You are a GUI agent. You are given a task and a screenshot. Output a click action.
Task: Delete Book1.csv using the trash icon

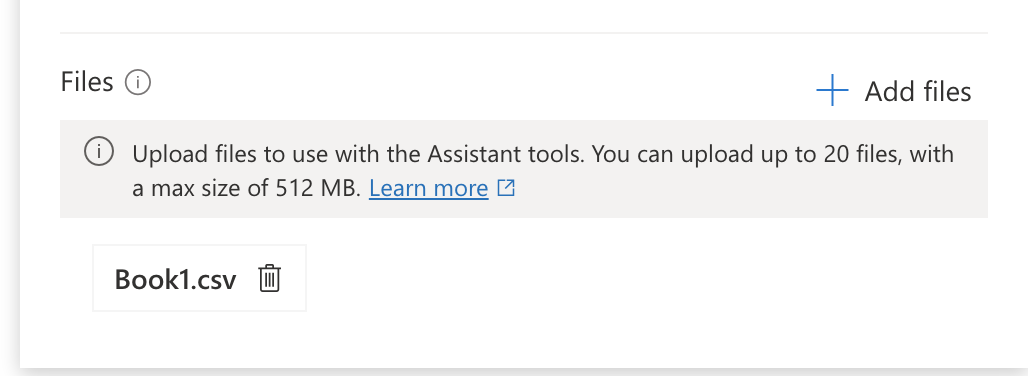pos(269,278)
